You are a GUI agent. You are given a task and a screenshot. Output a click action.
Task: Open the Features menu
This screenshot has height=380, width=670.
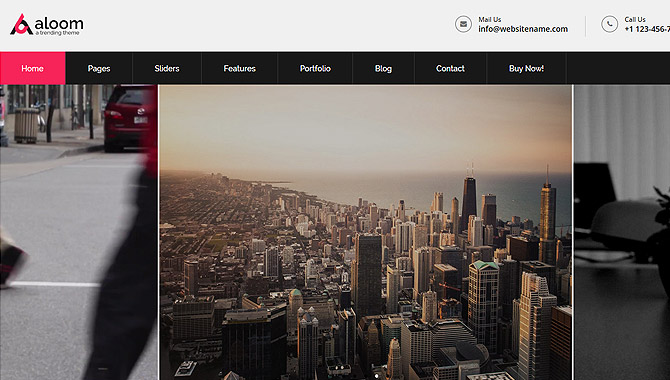[x=239, y=68]
